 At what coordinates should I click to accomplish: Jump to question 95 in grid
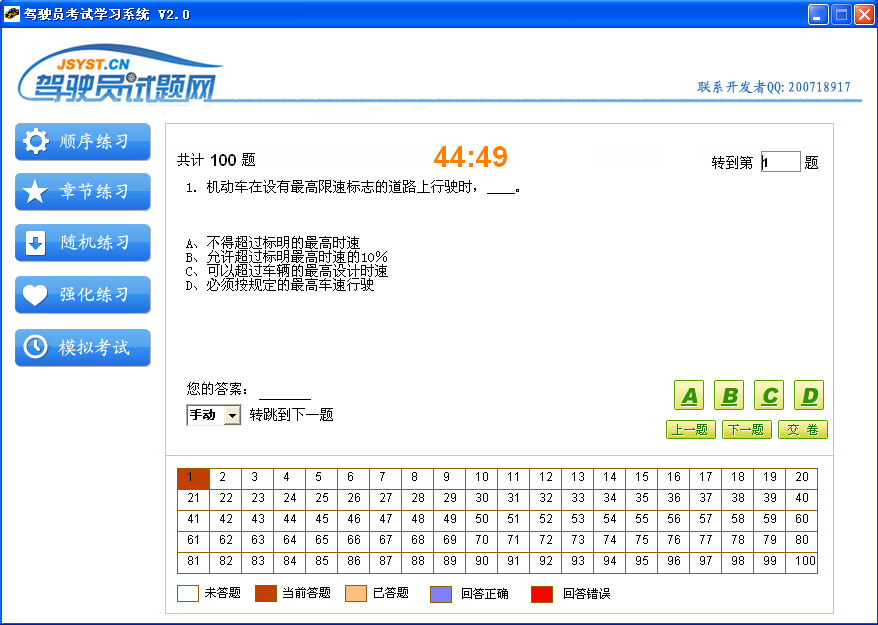pos(642,563)
